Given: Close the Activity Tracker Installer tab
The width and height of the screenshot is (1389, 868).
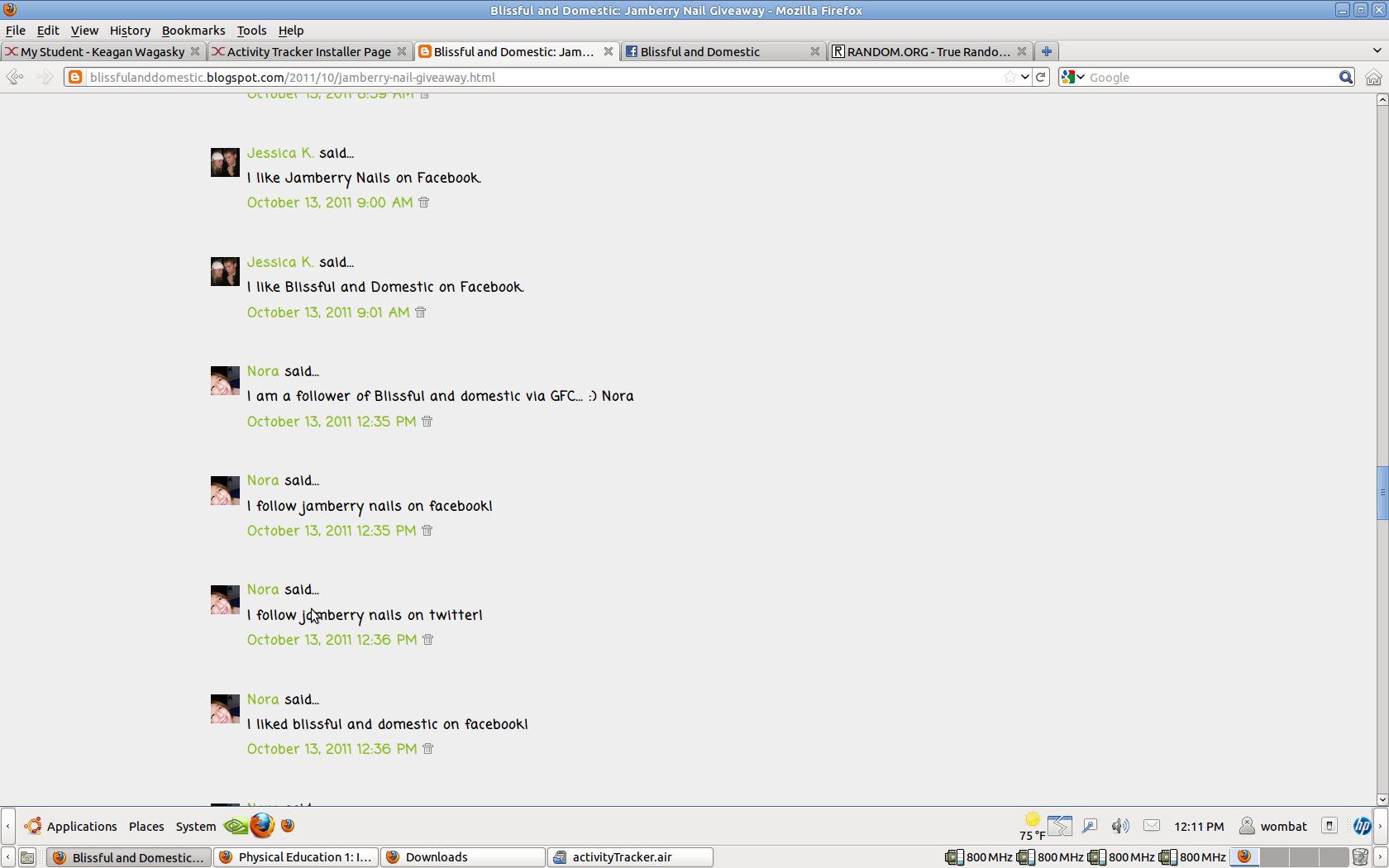Looking at the screenshot, I should 402,51.
